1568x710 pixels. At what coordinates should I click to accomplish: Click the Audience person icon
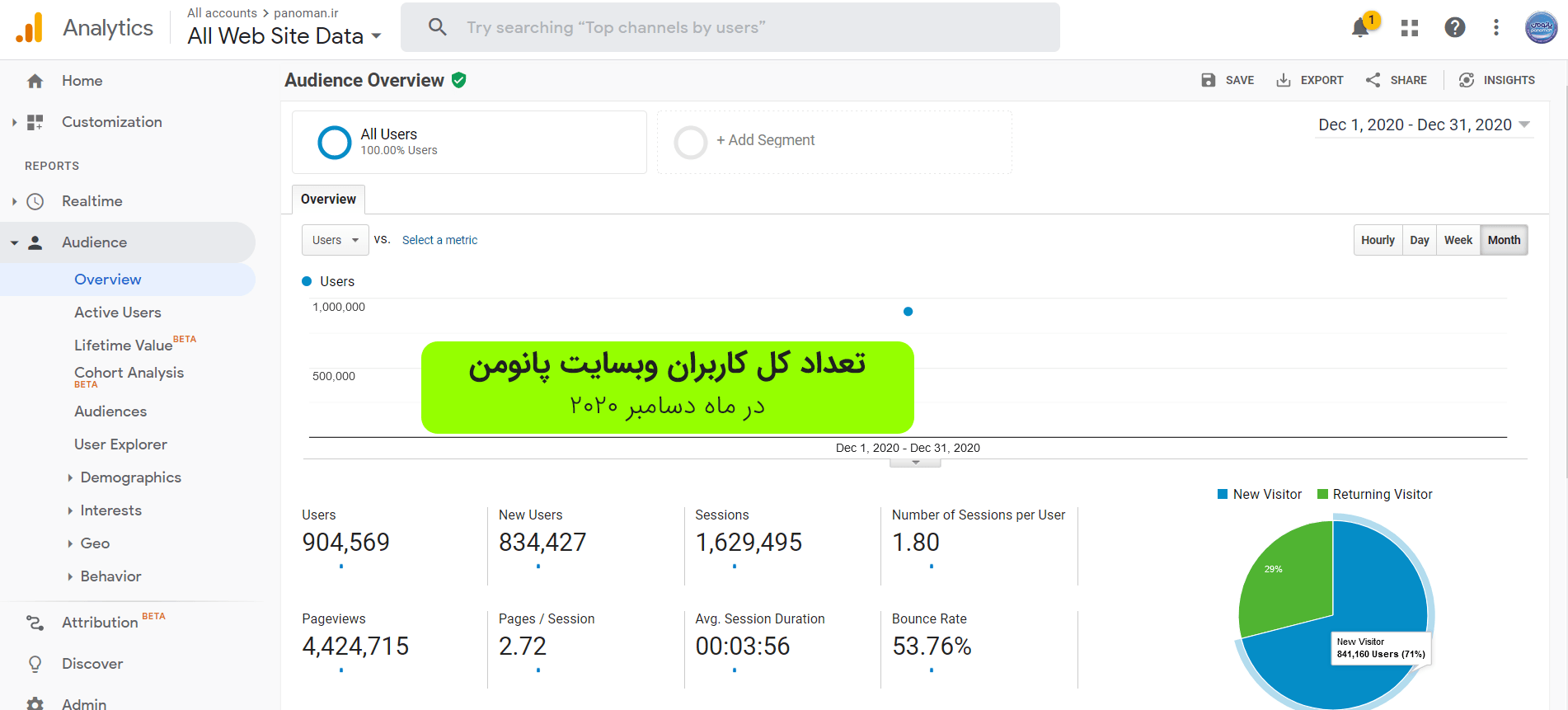[x=35, y=242]
